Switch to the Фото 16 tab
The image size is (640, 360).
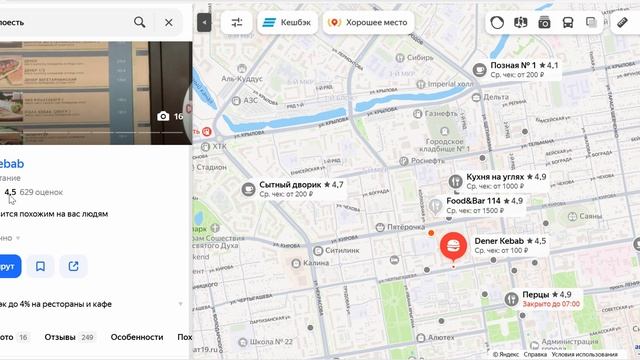point(14,337)
